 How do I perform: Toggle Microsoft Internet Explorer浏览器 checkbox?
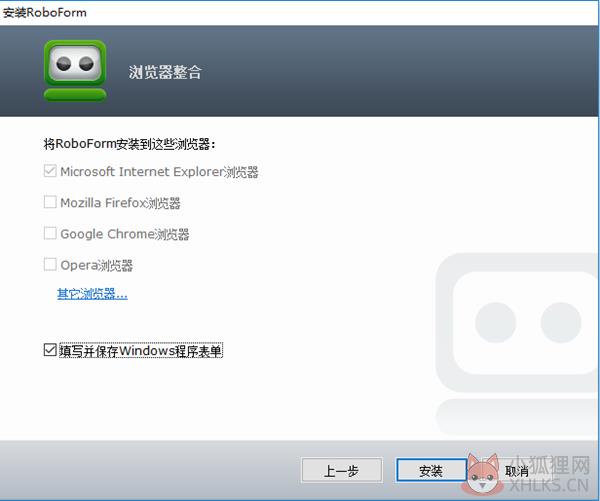(x=50, y=171)
